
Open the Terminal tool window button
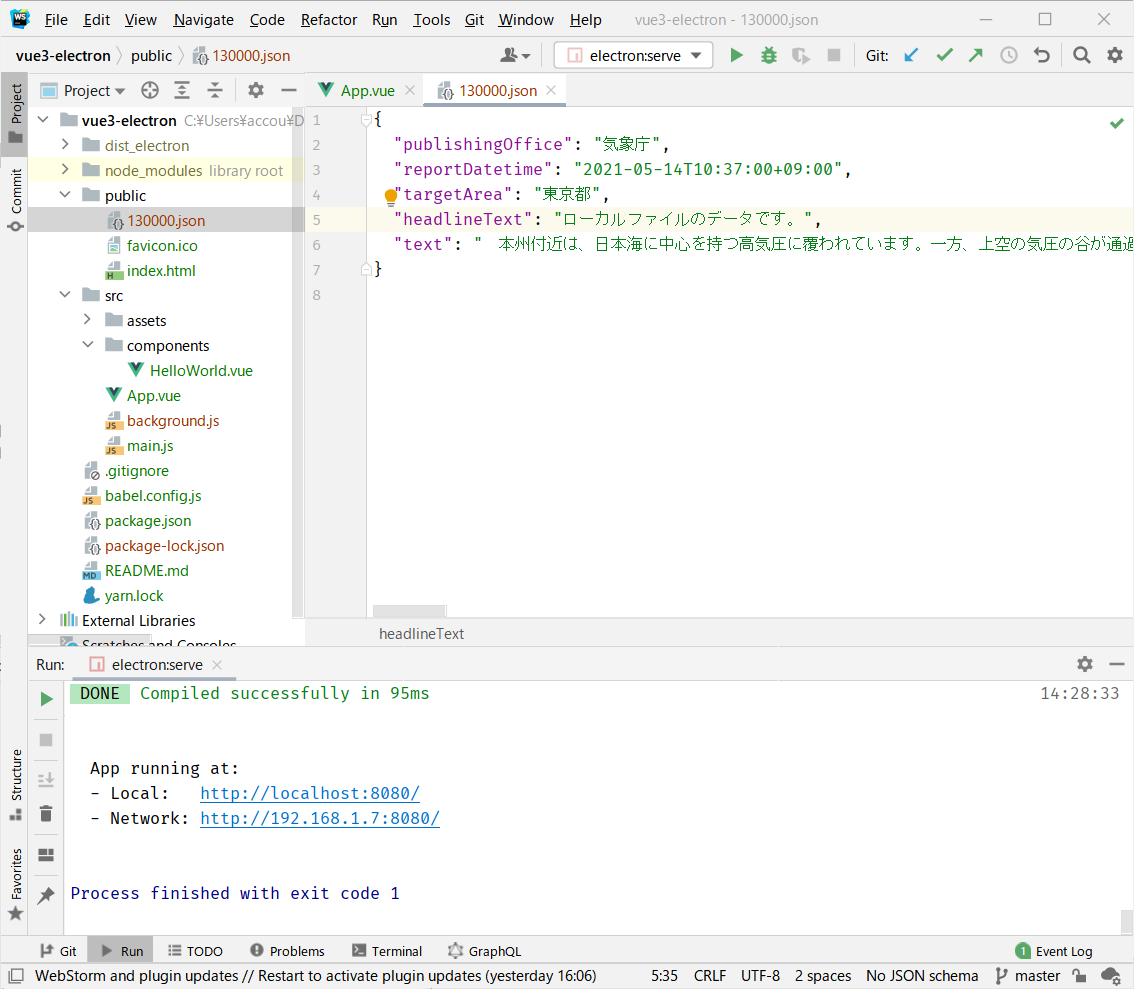pyautogui.click(x=387, y=951)
